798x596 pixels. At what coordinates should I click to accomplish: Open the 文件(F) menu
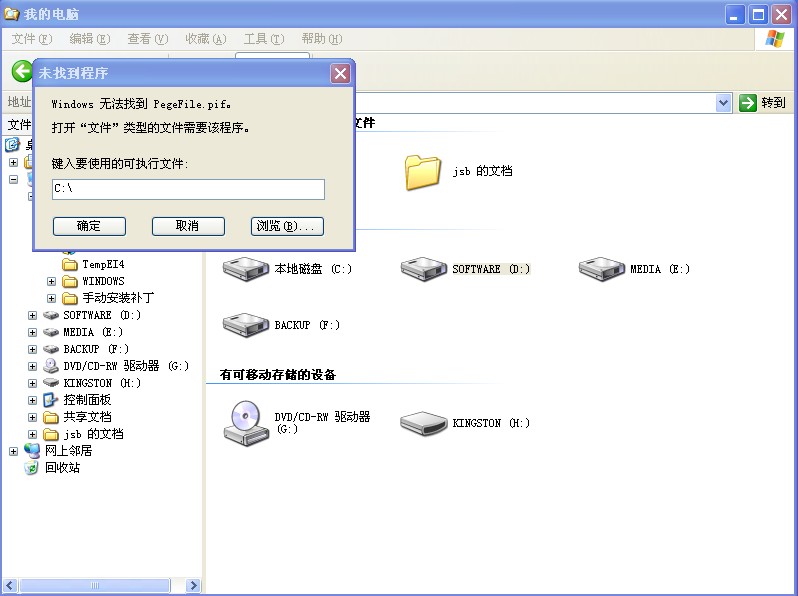click(32, 39)
